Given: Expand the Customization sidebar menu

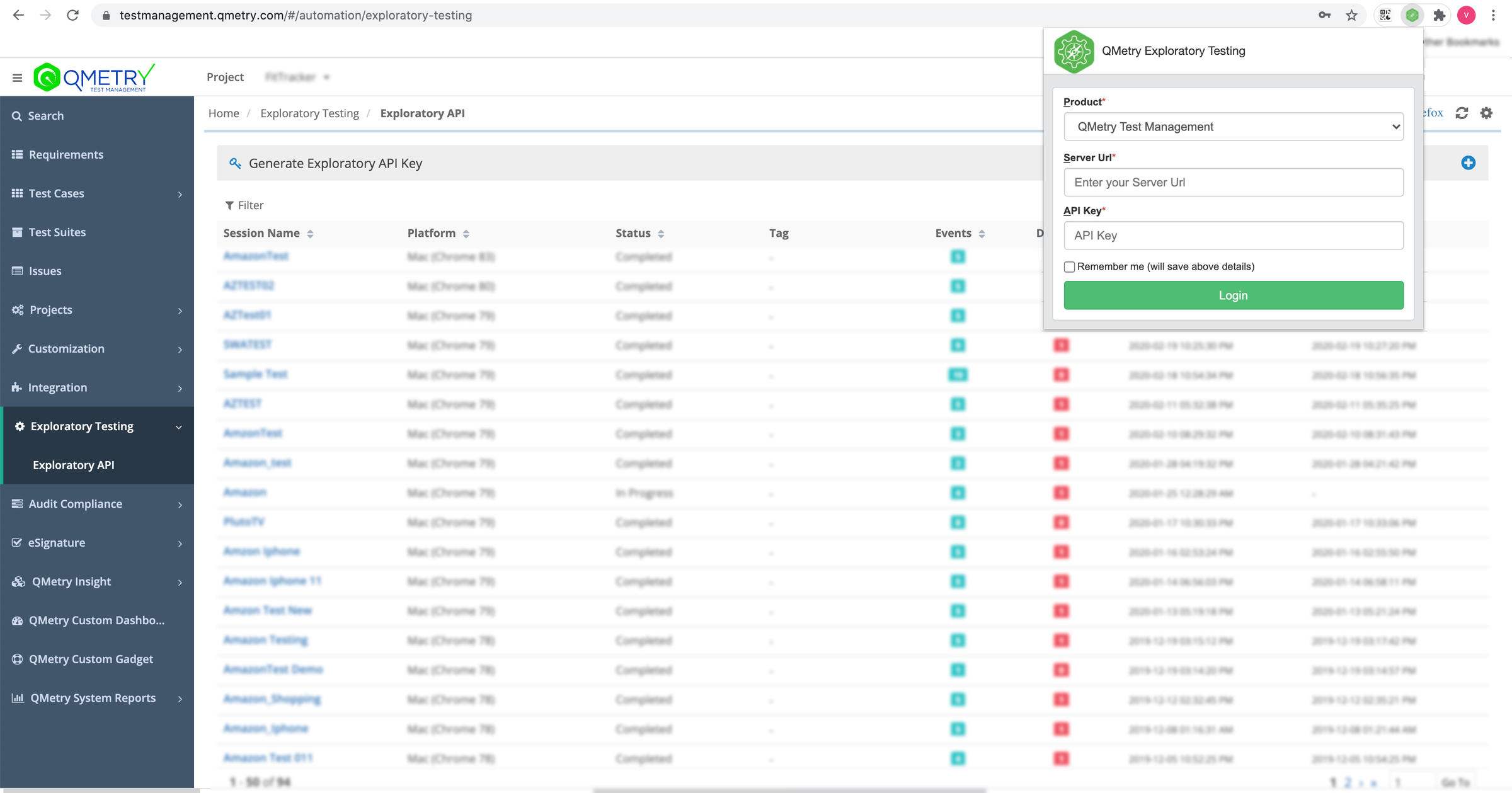Looking at the screenshot, I should tap(180, 350).
